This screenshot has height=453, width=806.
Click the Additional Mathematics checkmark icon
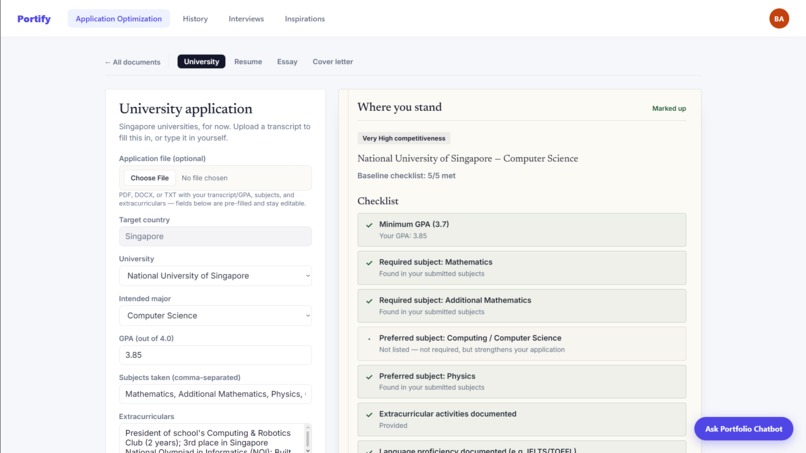click(x=369, y=301)
